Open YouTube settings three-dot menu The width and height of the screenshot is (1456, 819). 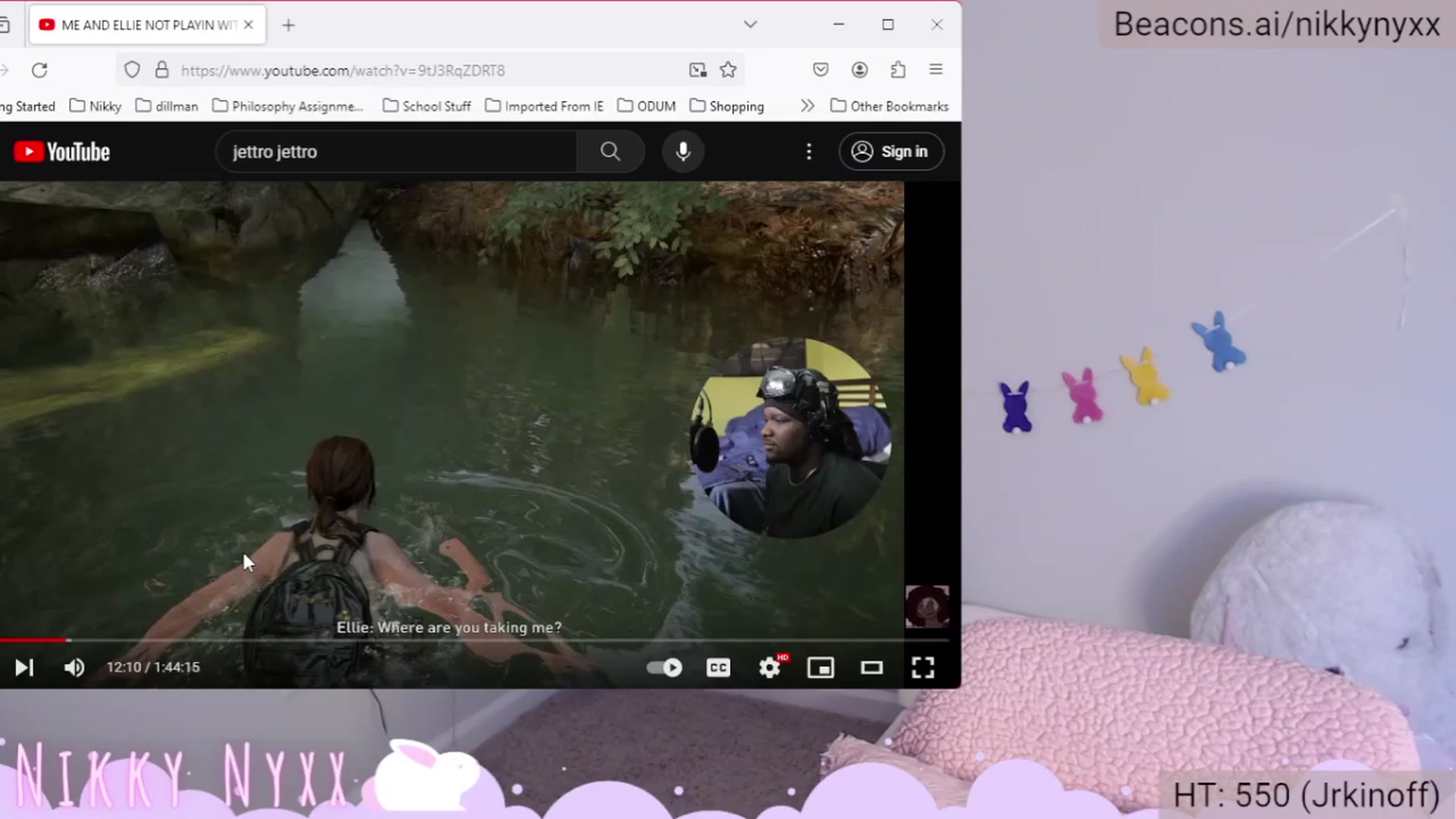pyautogui.click(x=809, y=152)
